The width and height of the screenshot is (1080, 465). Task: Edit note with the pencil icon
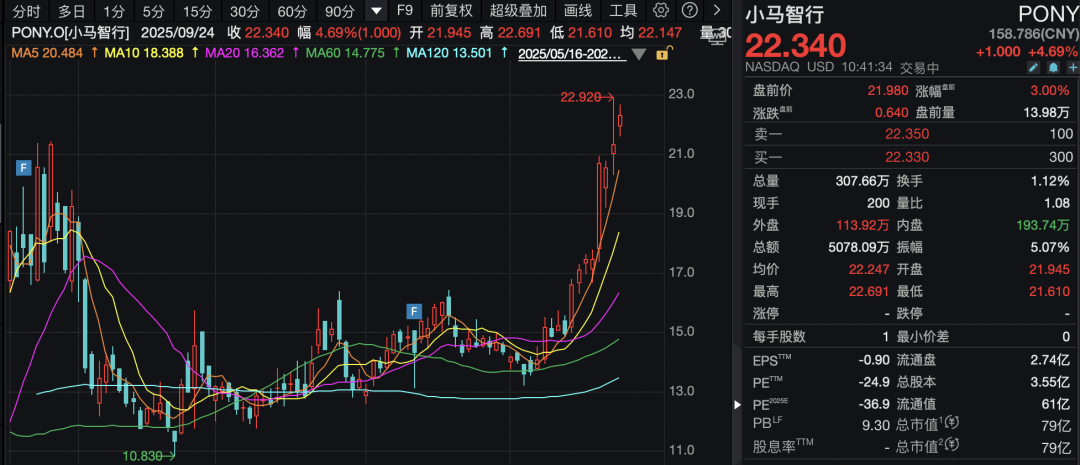pos(1033,67)
